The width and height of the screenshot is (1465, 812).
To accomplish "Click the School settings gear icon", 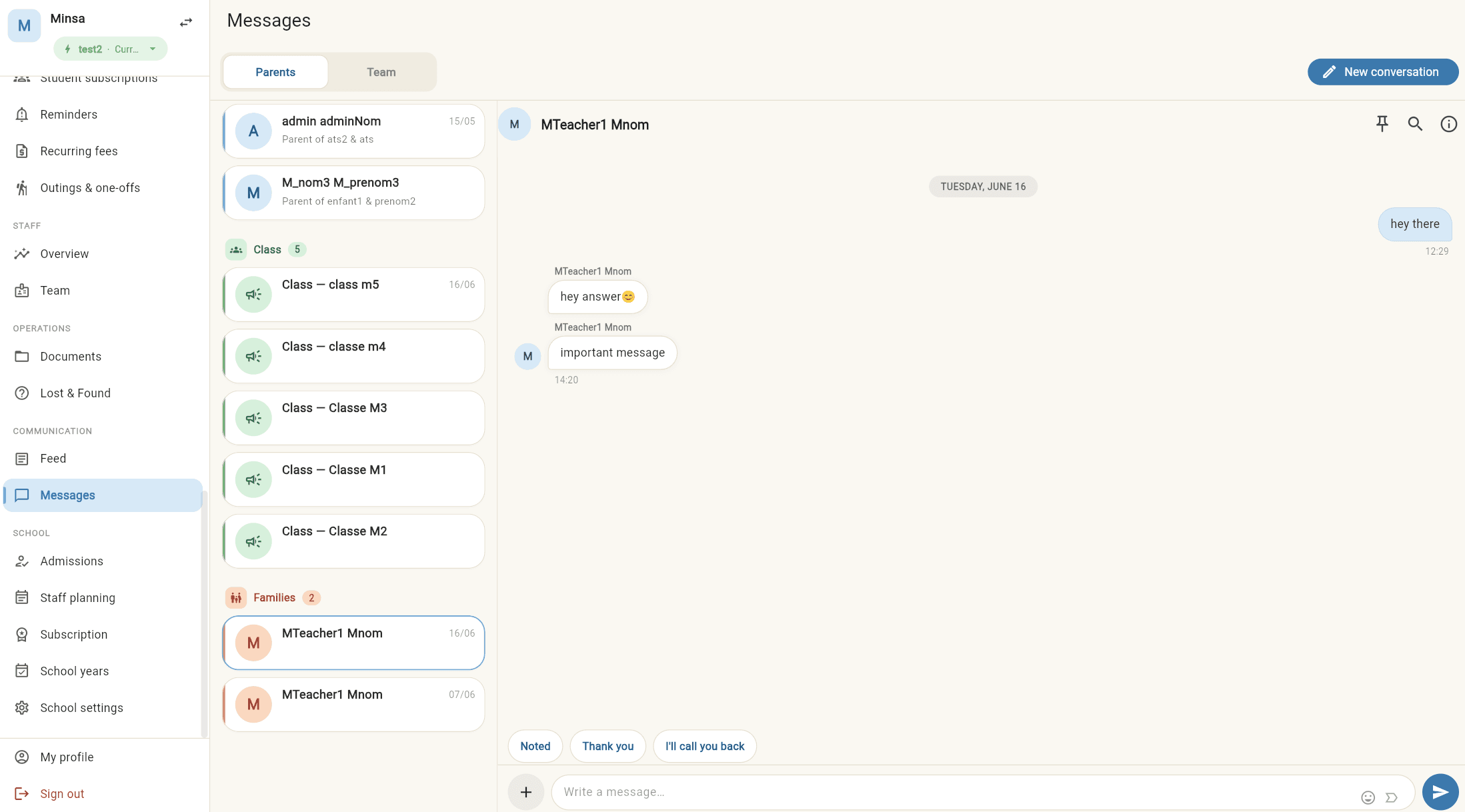I will tap(22, 708).
